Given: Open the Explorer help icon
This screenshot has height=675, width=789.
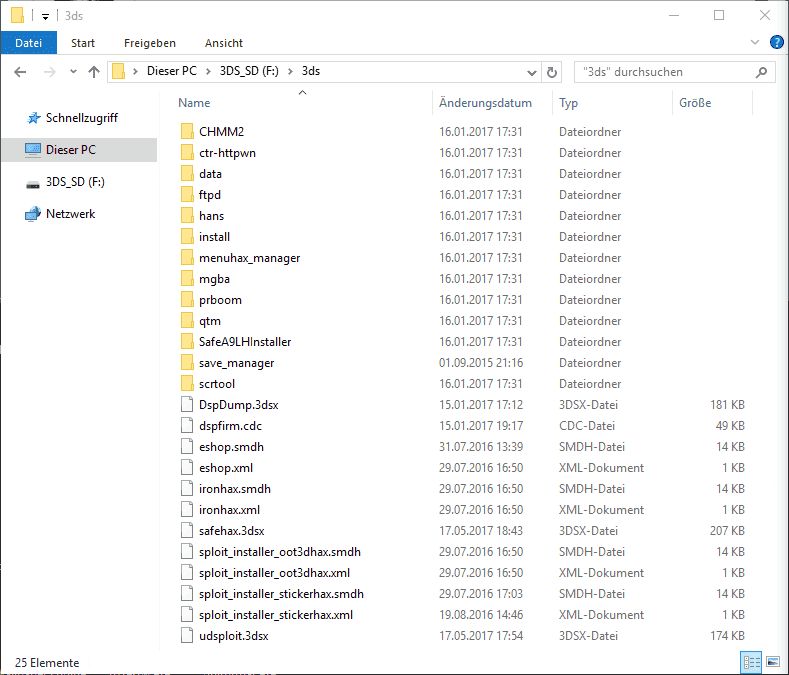Looking at the screenshot, I should coord(776,42).
